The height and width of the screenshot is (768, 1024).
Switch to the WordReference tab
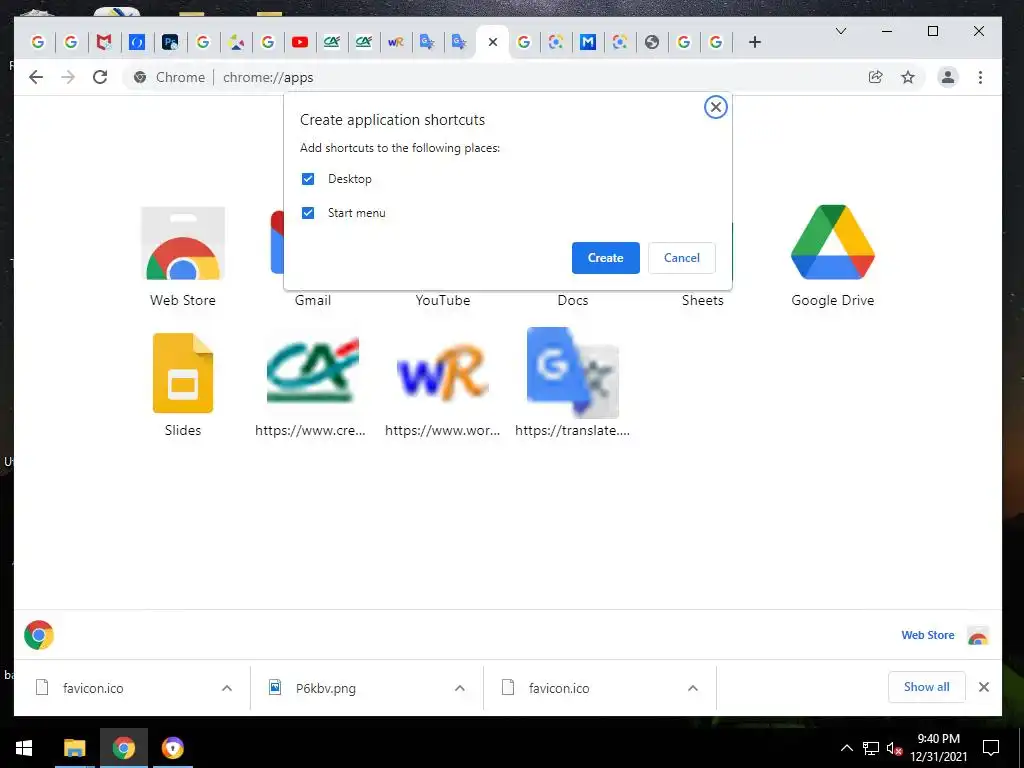coord(396,42)
